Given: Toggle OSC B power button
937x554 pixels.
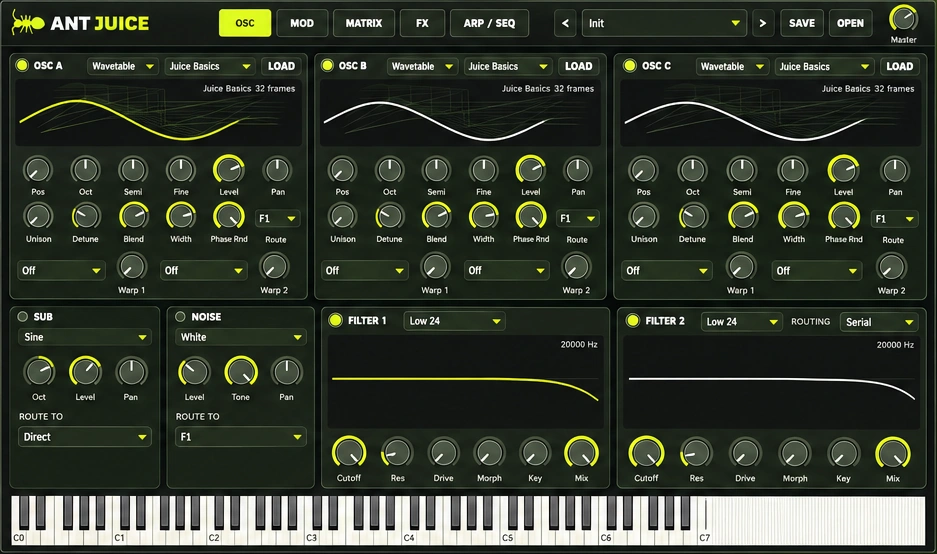Looking at the screenshot, I should click(327, 65).
